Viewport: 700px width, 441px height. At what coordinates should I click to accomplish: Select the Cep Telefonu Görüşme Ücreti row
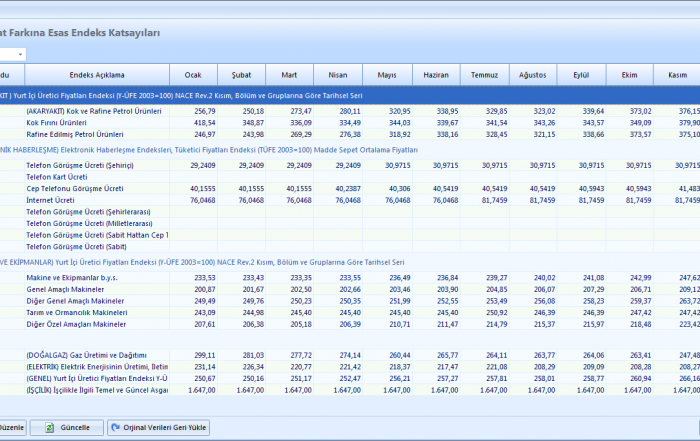click(75, 188)
